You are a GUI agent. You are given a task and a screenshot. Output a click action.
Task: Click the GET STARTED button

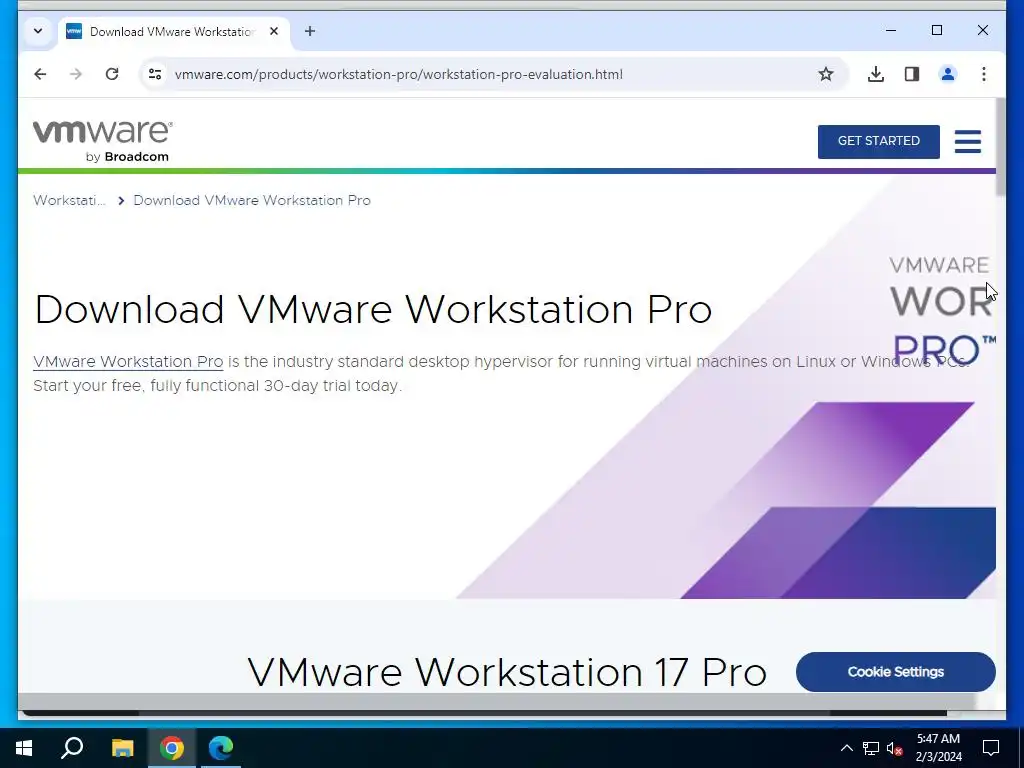pos(878,141)
